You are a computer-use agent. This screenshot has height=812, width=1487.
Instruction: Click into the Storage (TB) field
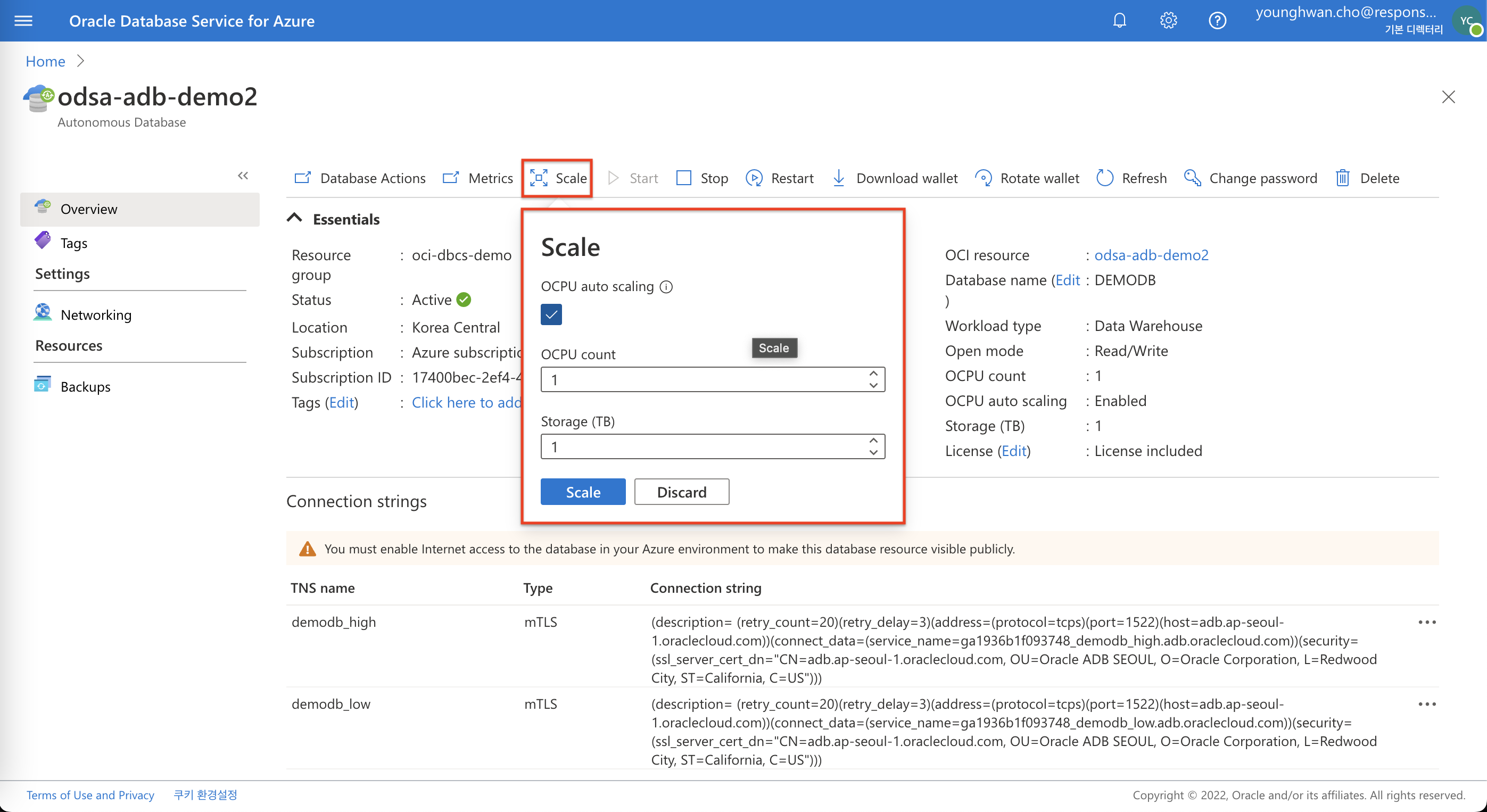pos(712,446)
